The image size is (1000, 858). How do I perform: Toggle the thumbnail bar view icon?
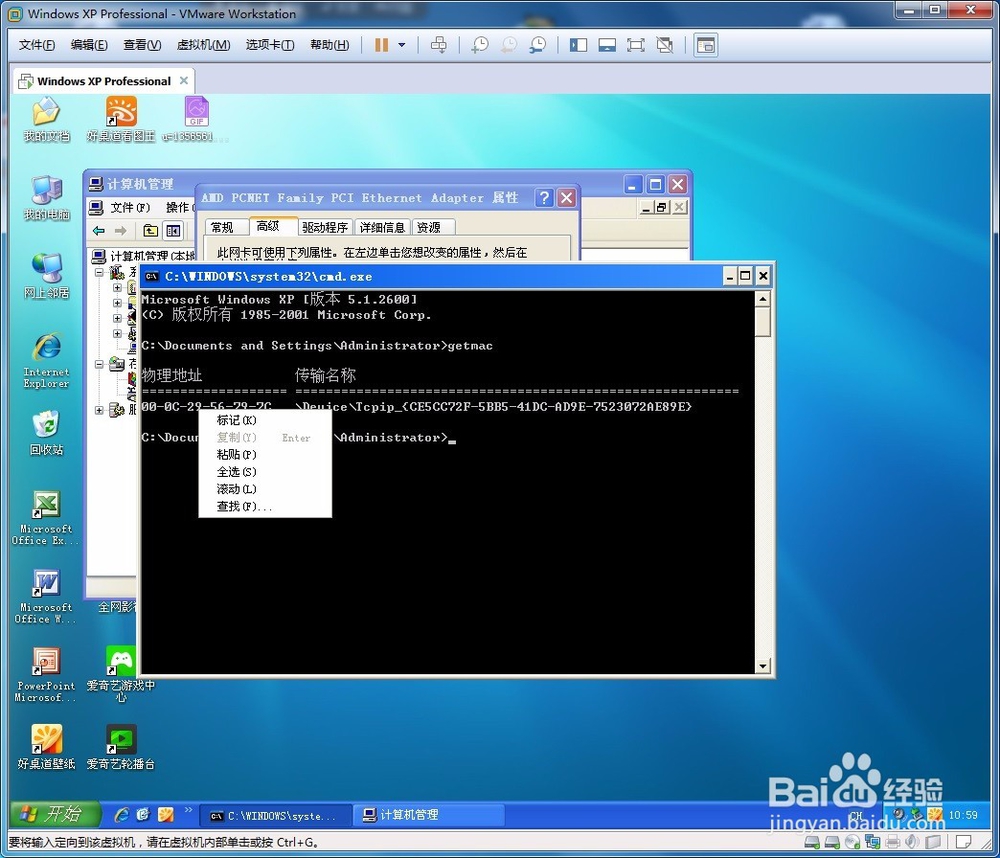click(607, 45)
